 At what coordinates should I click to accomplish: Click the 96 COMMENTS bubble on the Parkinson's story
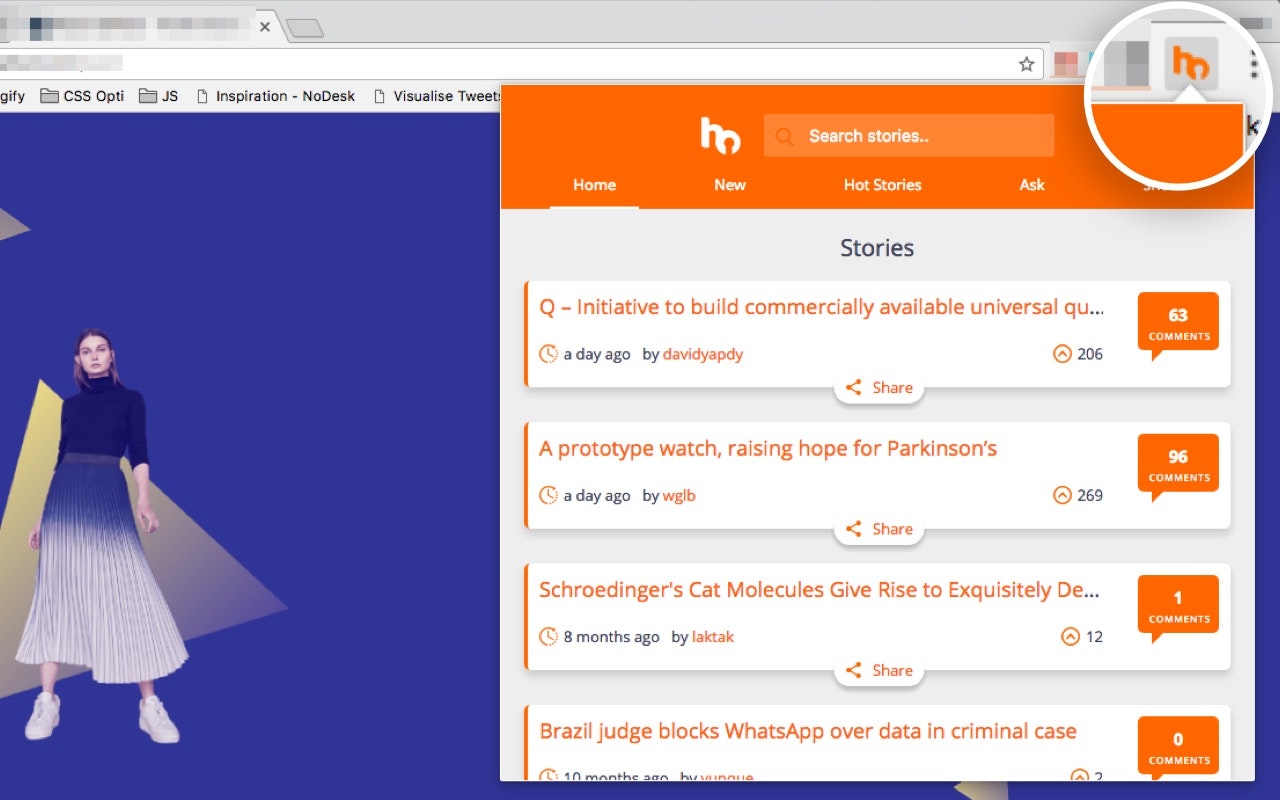1178,463
